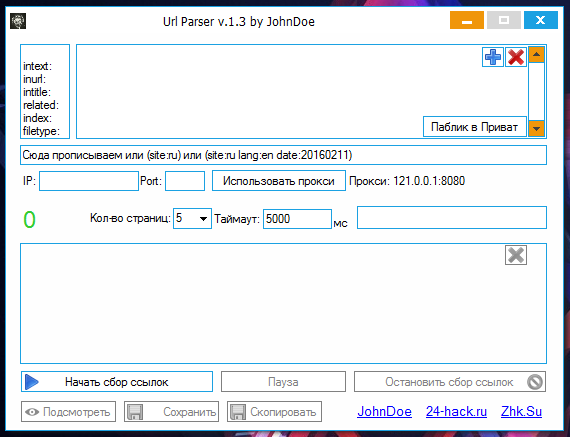The width and height of the screenshot is (570, 437).
Task: Click the Использовать прокси button
Action: coord(279,181)
